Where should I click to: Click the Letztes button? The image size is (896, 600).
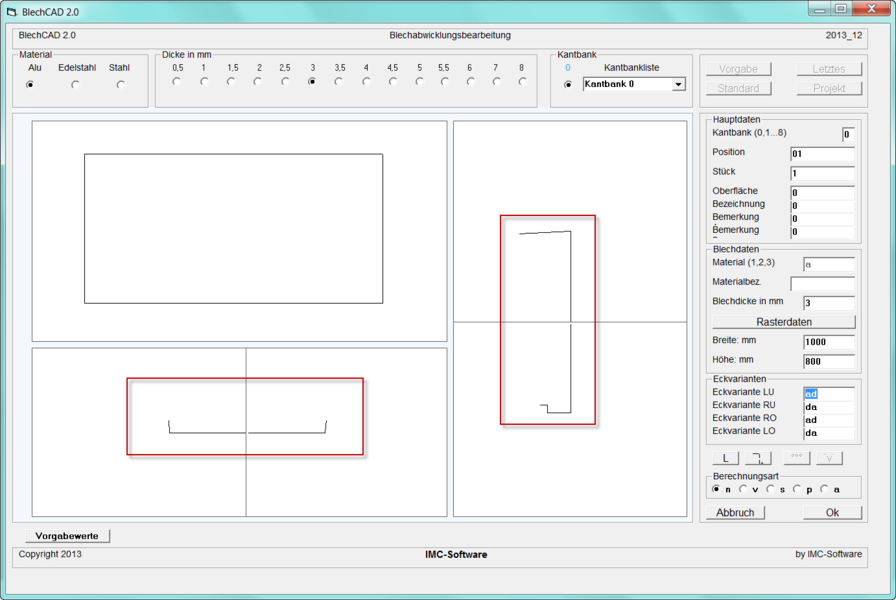pyautogui.click(x=829, y=69)
